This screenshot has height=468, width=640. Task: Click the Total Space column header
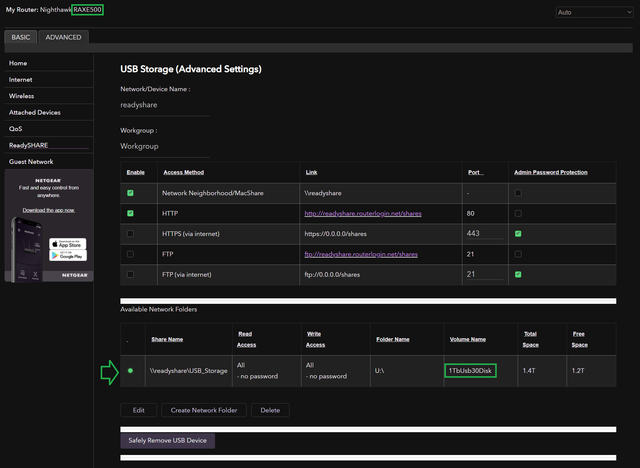(531, 339)
